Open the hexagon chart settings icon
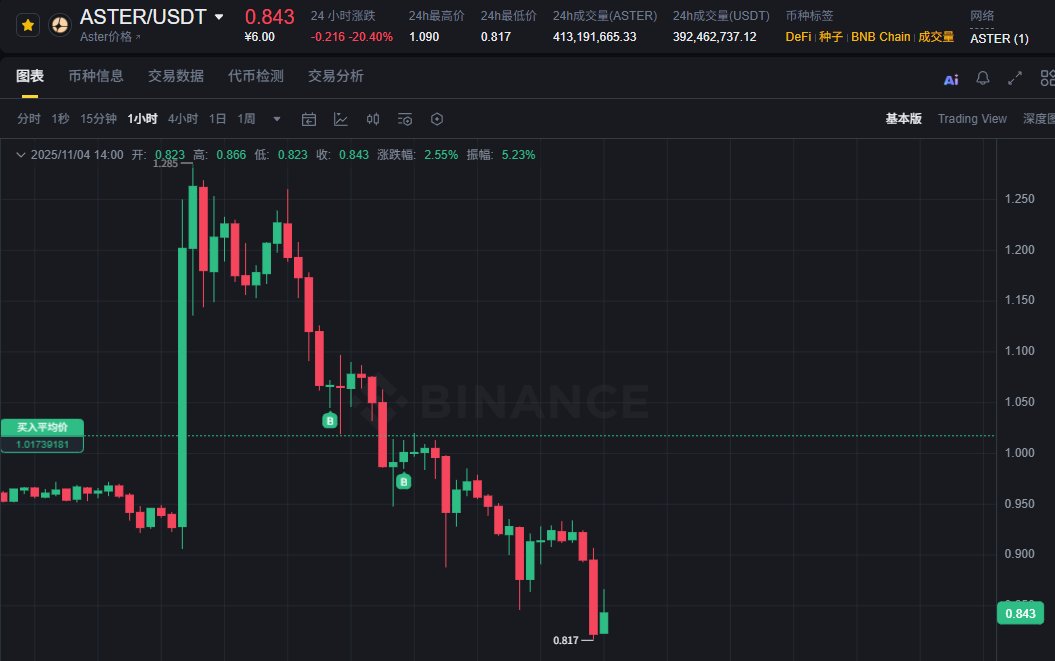This screenshot has height=661, width=1055. coord(437,119)
